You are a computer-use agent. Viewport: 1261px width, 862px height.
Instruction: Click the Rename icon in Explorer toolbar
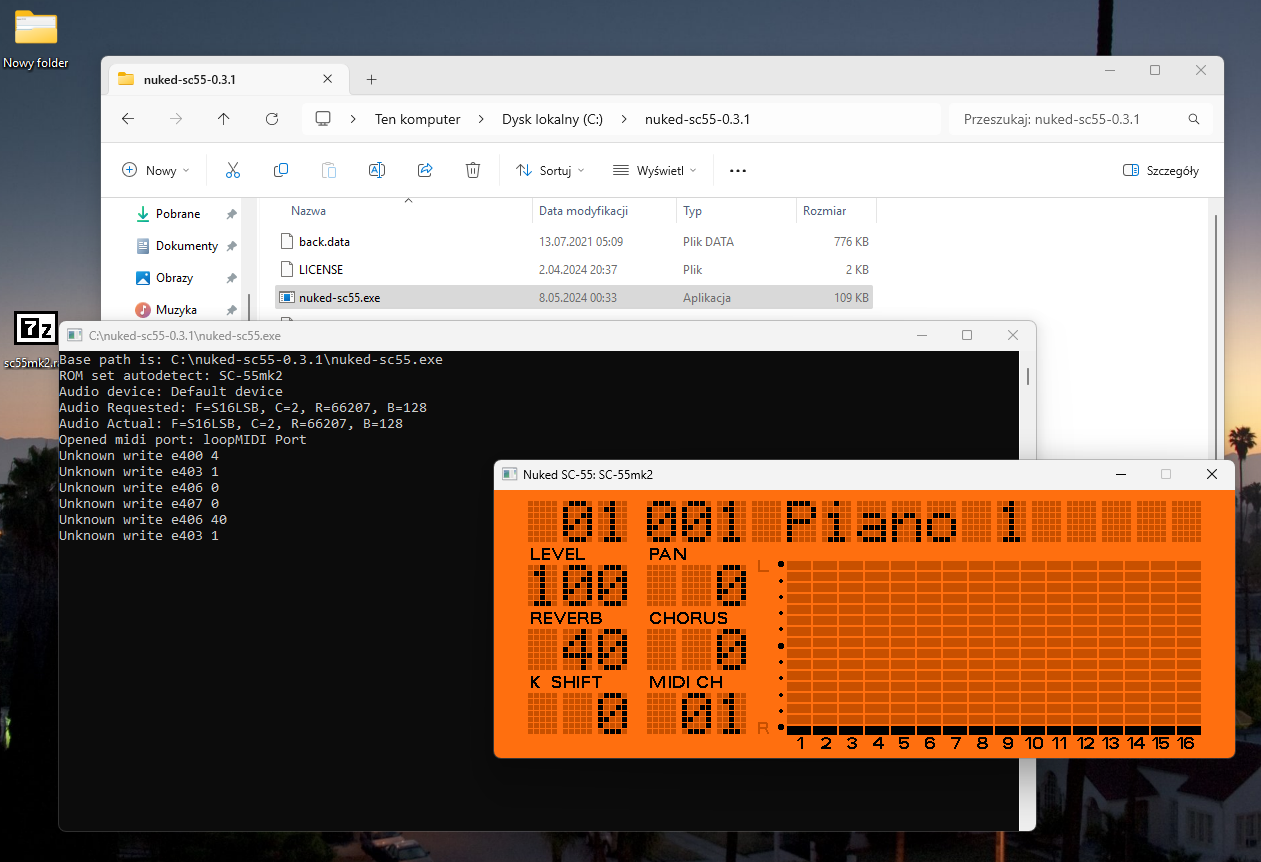click(377, 170)
